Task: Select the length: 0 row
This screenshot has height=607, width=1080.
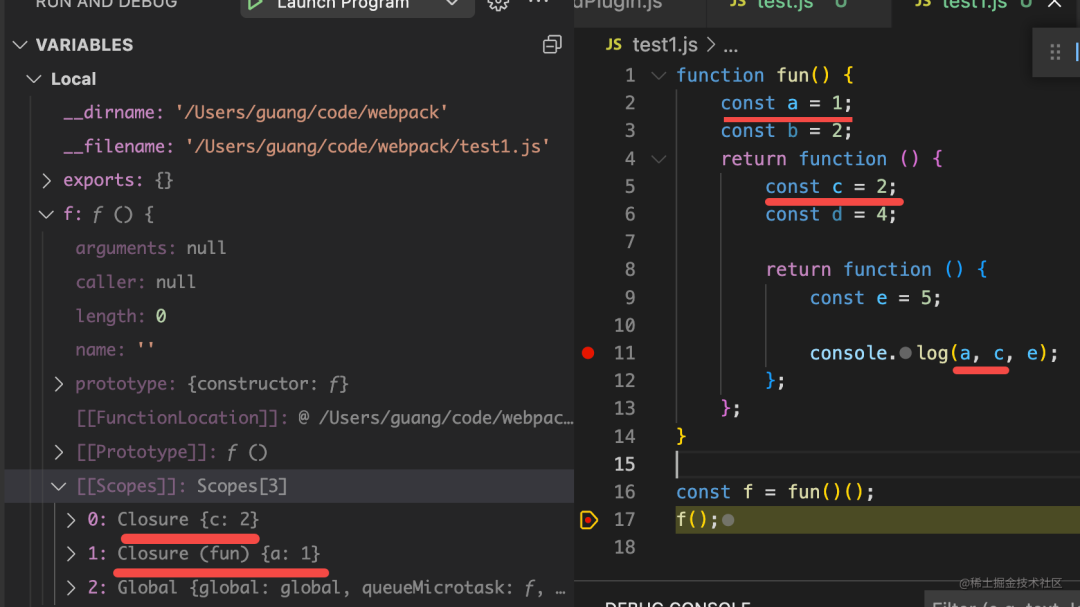Action: click(289, 316)
